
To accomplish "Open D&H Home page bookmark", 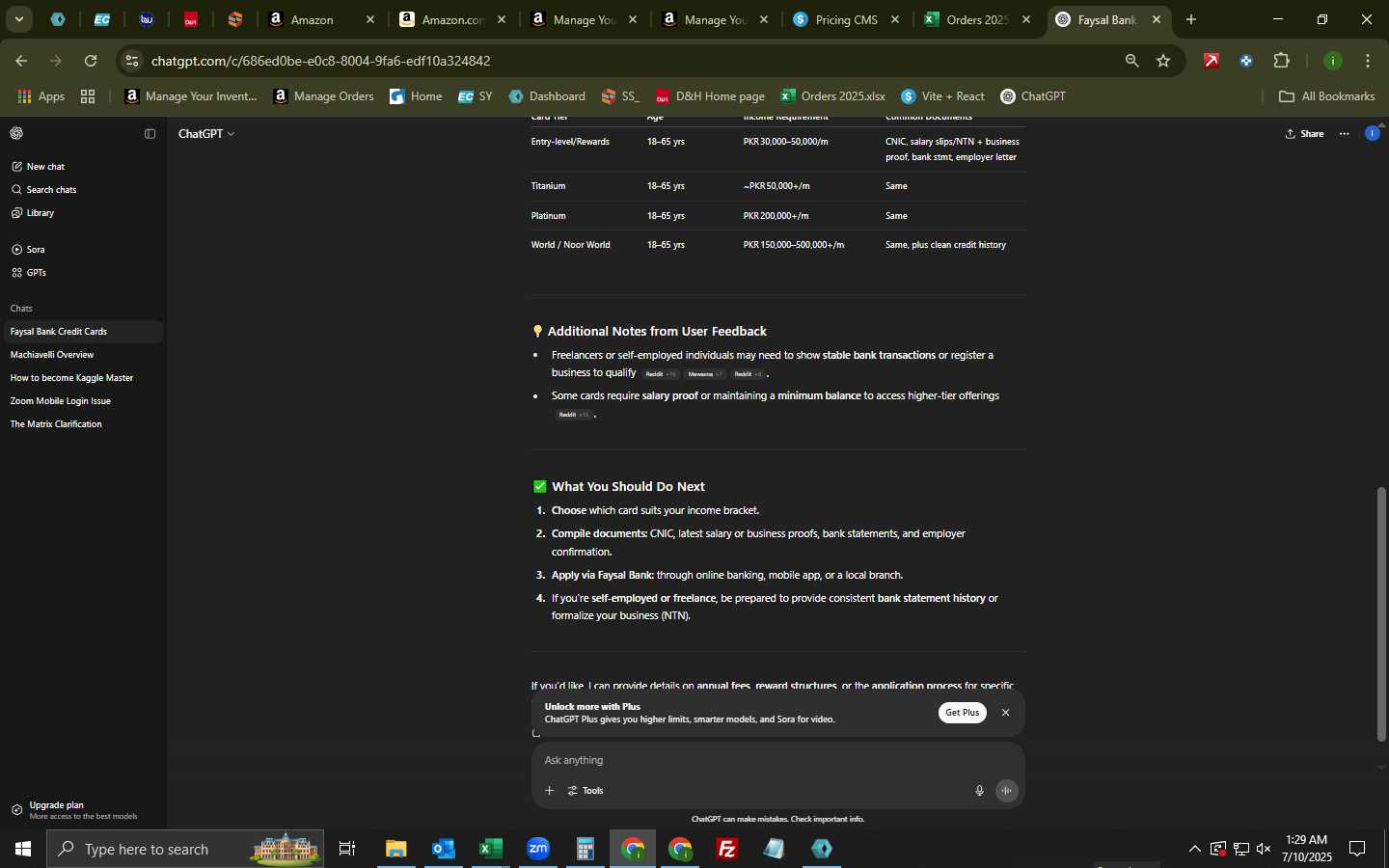I will click(x=710, y=96).
